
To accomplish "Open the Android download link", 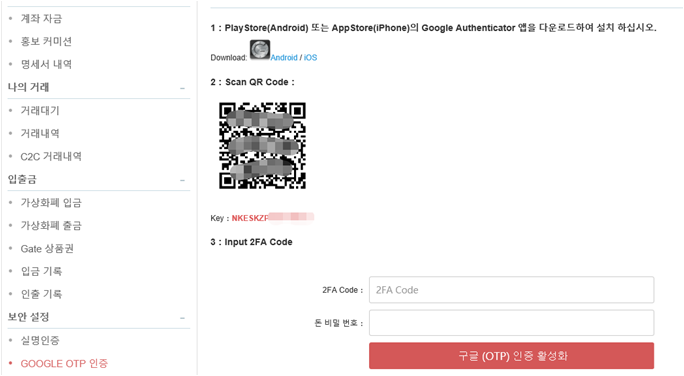I will coord(284,58).
